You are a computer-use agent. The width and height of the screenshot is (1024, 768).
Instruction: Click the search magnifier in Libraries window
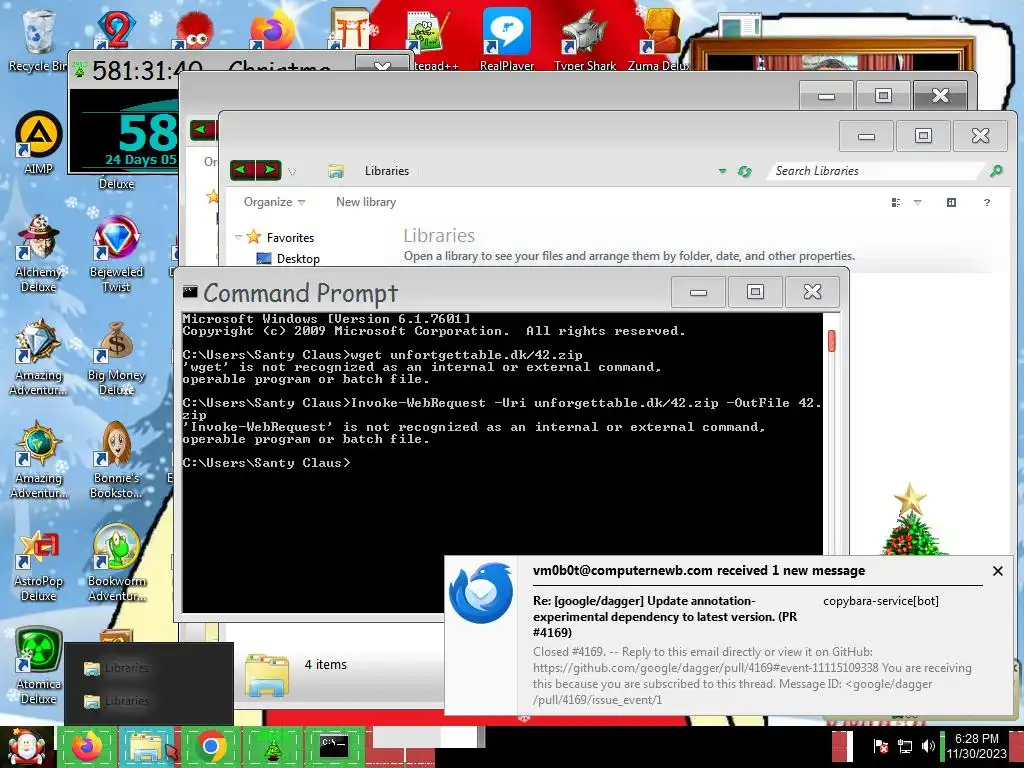[x=996, y=171]
